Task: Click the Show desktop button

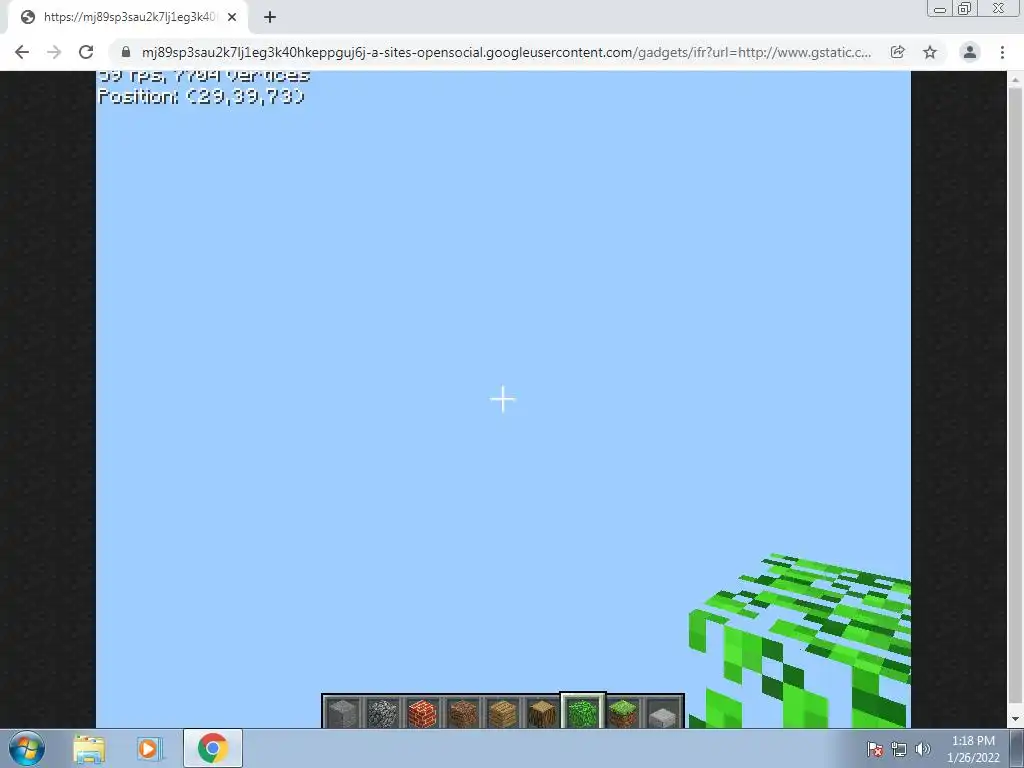Action: coord(1017,748)
